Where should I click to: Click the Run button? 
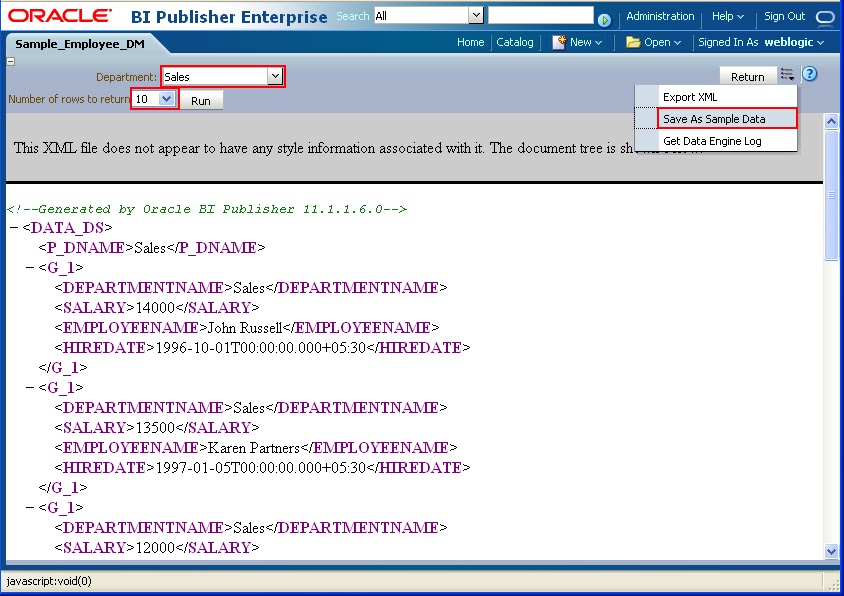[201, 101]
